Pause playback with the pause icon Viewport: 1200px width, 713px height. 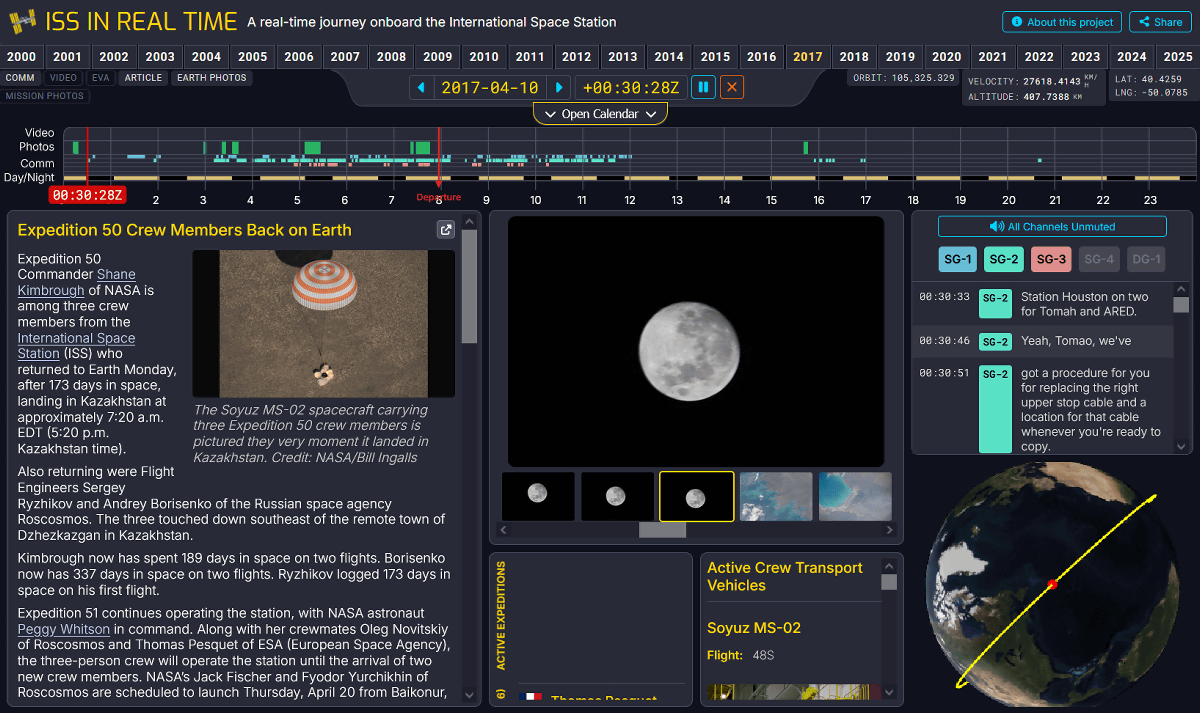[705, 88]
